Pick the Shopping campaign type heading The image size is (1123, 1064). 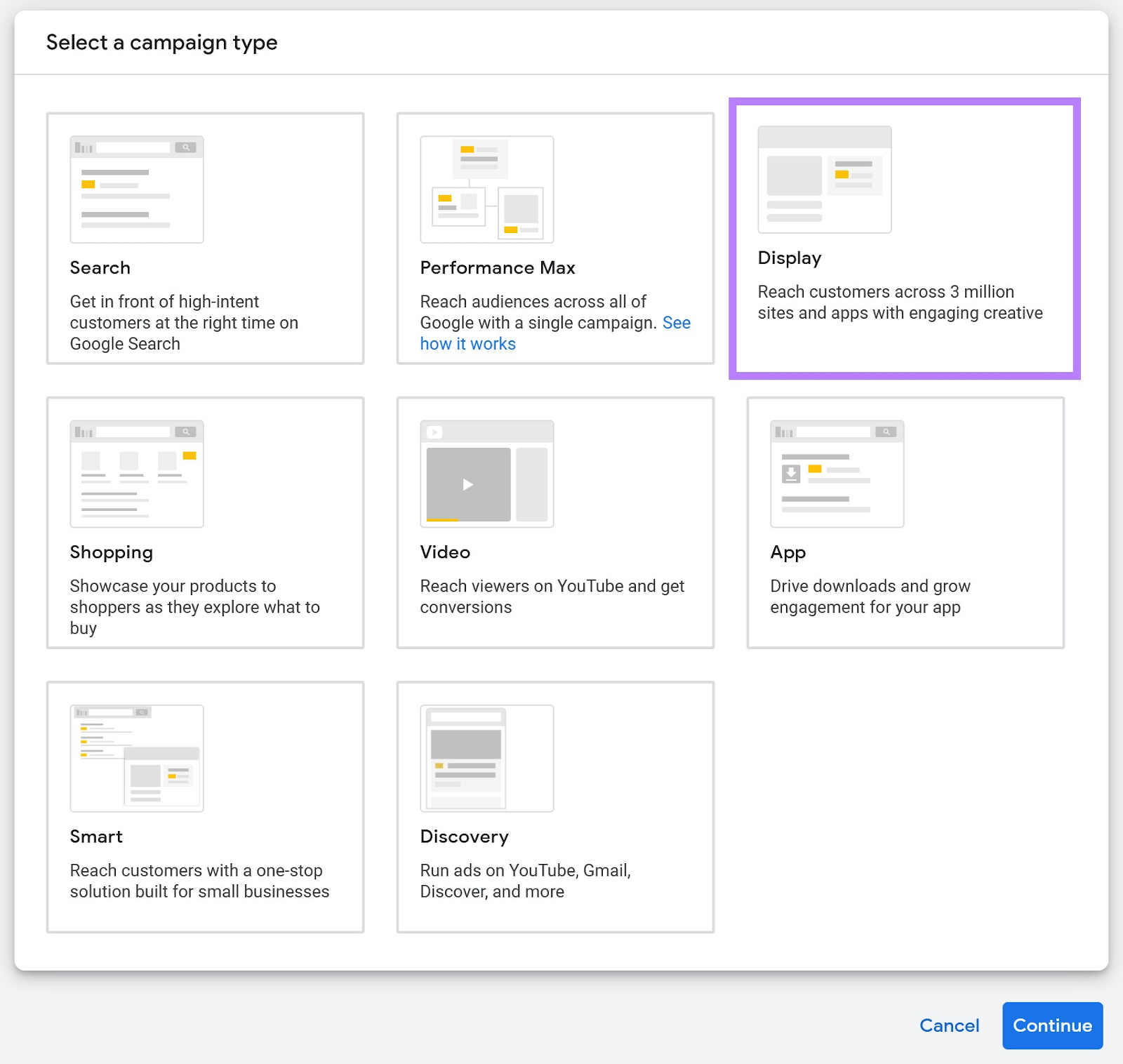click(111, 552)
